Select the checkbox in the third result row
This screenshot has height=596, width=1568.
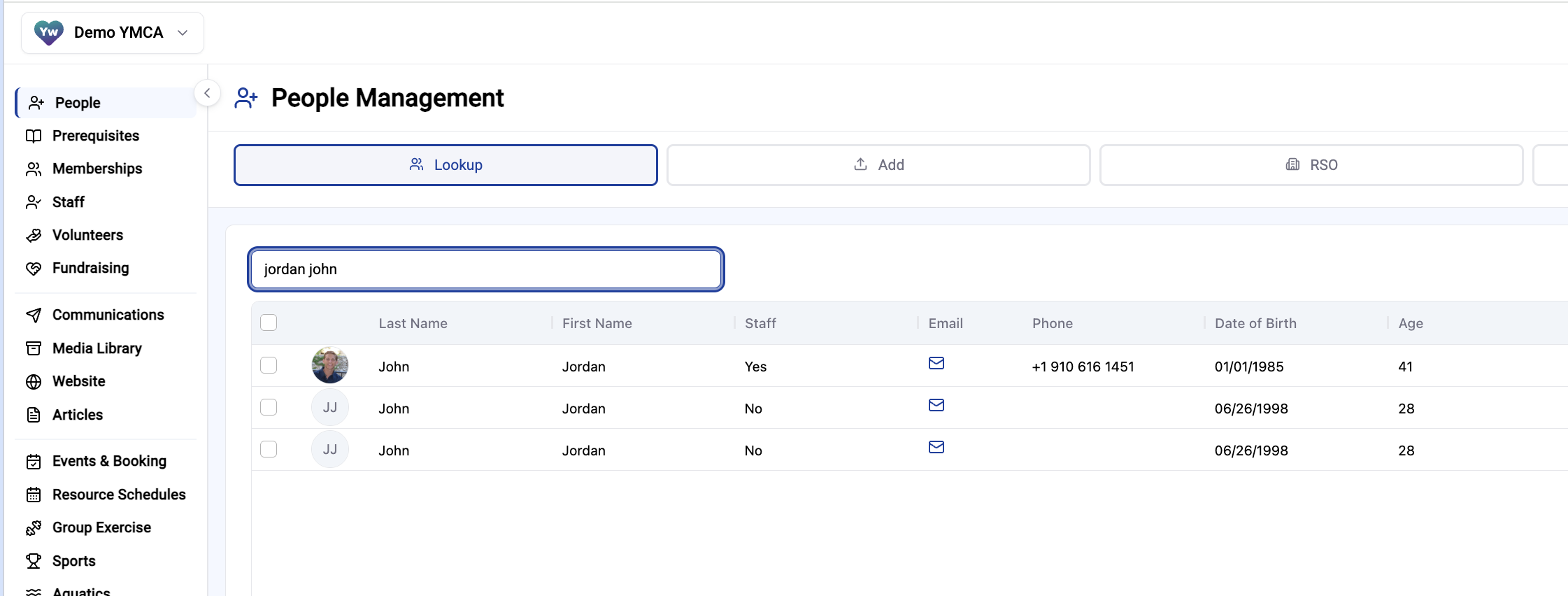(269, 449)
